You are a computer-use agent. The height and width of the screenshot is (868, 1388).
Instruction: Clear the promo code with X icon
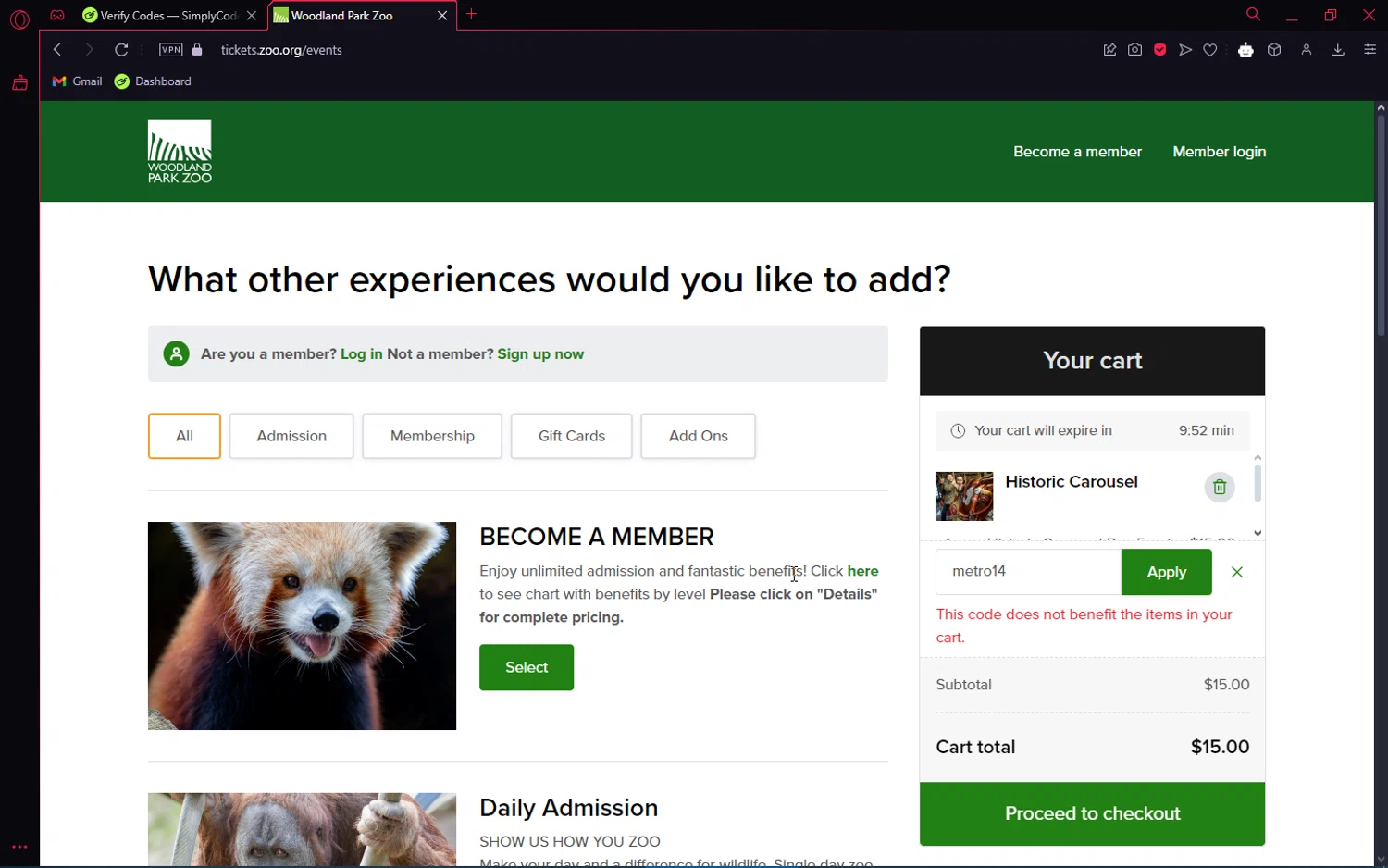pyautogui.click(x=1237, y=572)
